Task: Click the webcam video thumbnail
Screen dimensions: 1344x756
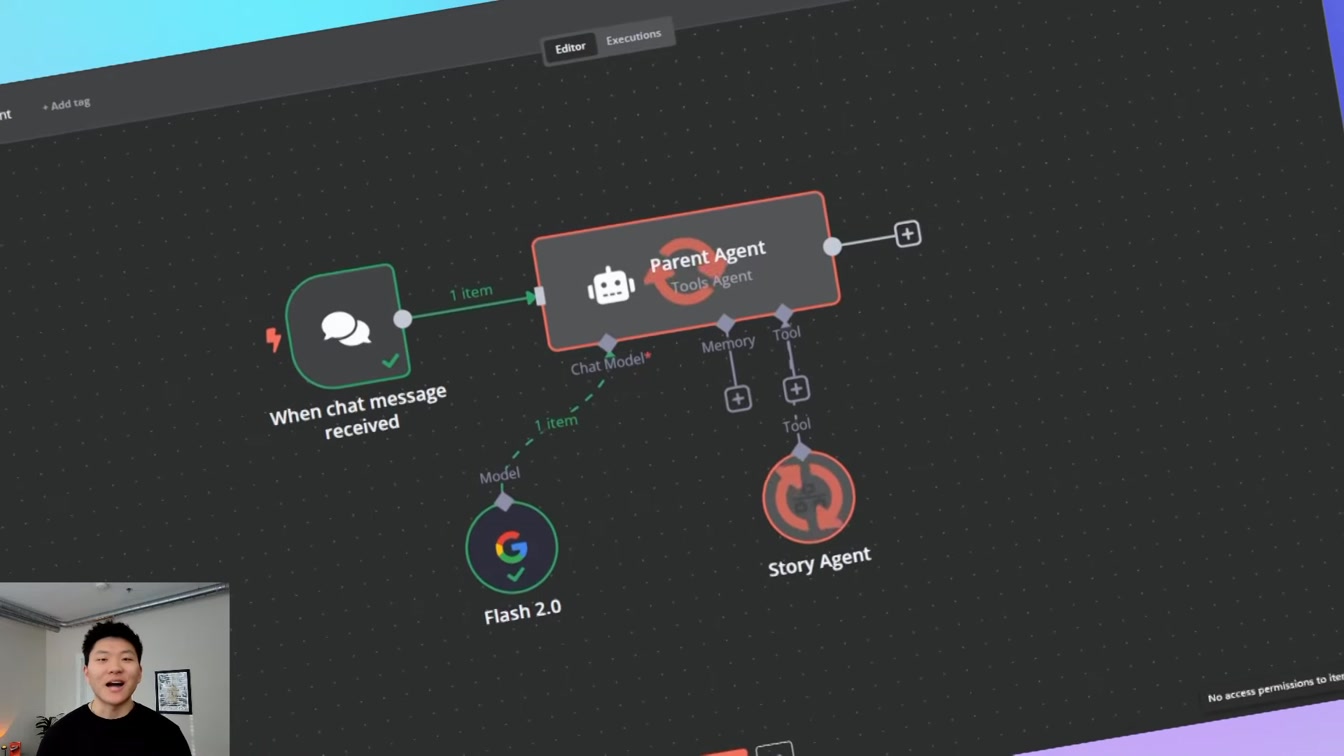Action: pos(115,669)
